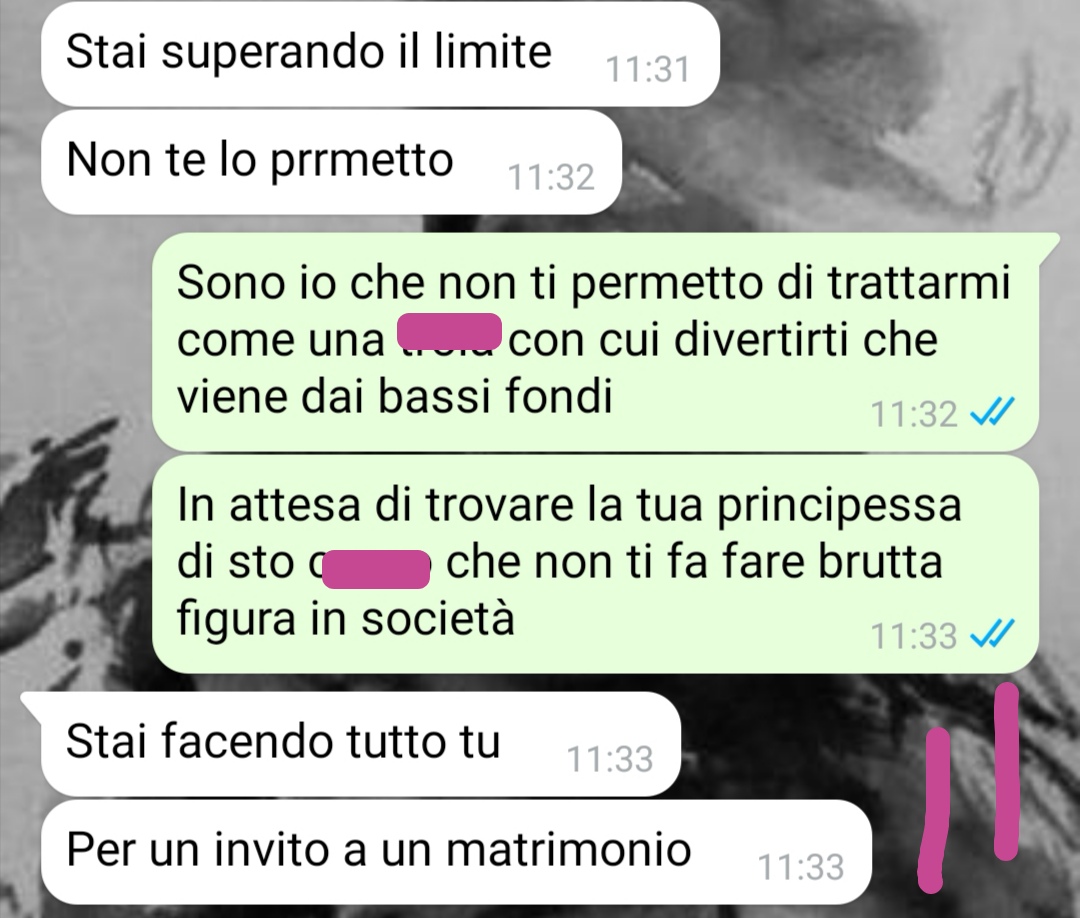Tap blue double-check on the "bassi fondi" message

coord(992,413)
